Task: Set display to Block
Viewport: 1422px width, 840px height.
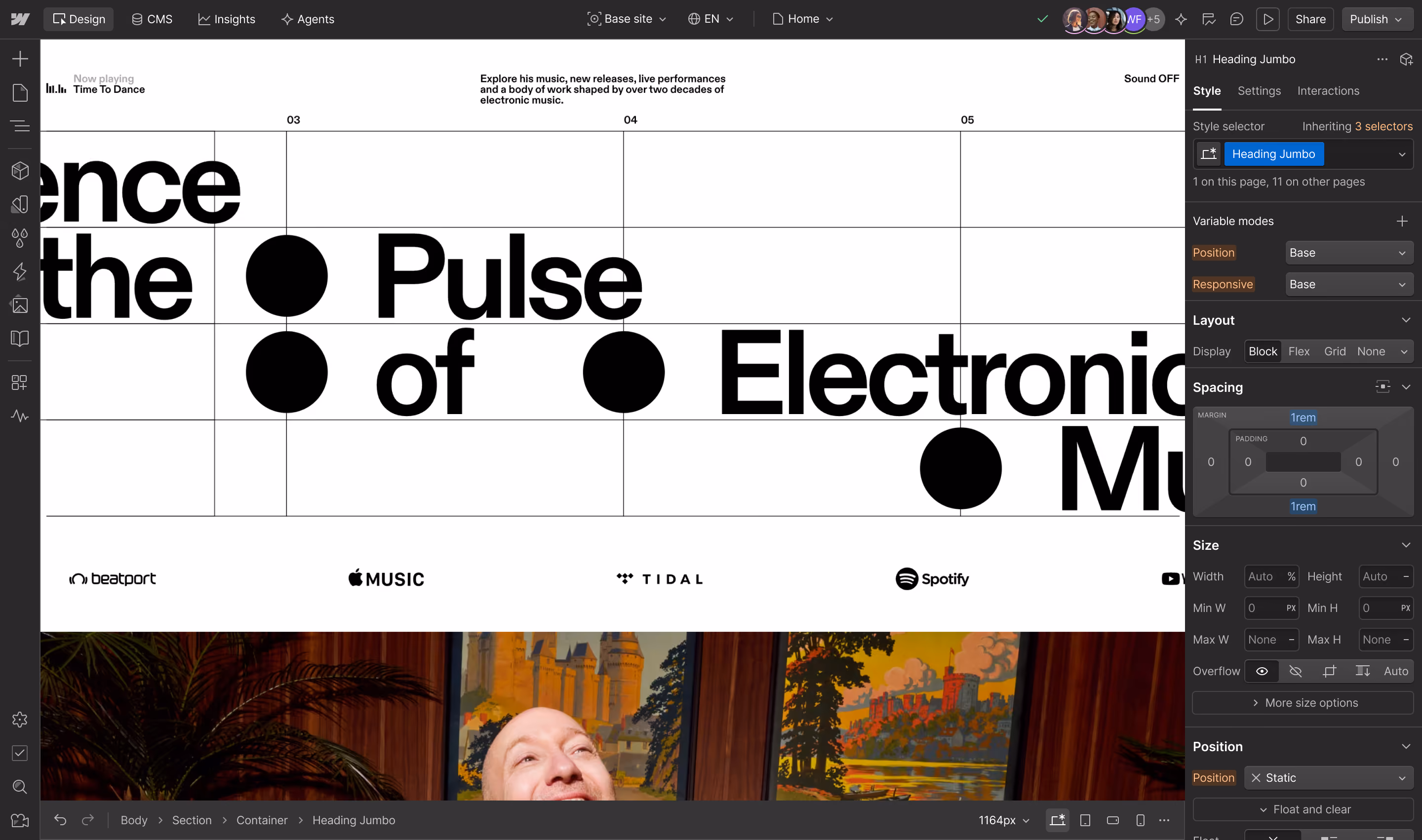Action: 1263,351
